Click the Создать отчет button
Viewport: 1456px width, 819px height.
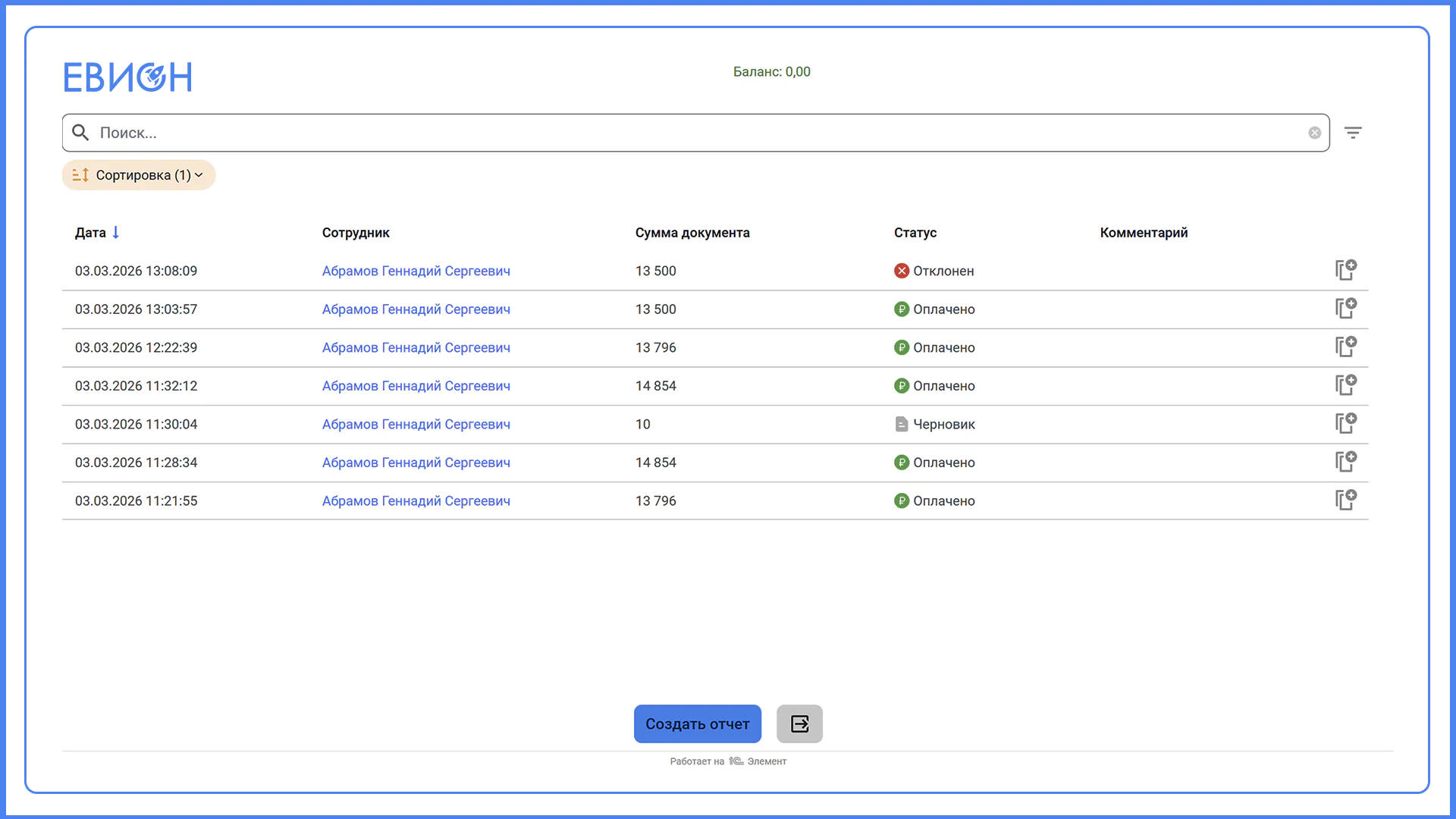tap(698, 723)
